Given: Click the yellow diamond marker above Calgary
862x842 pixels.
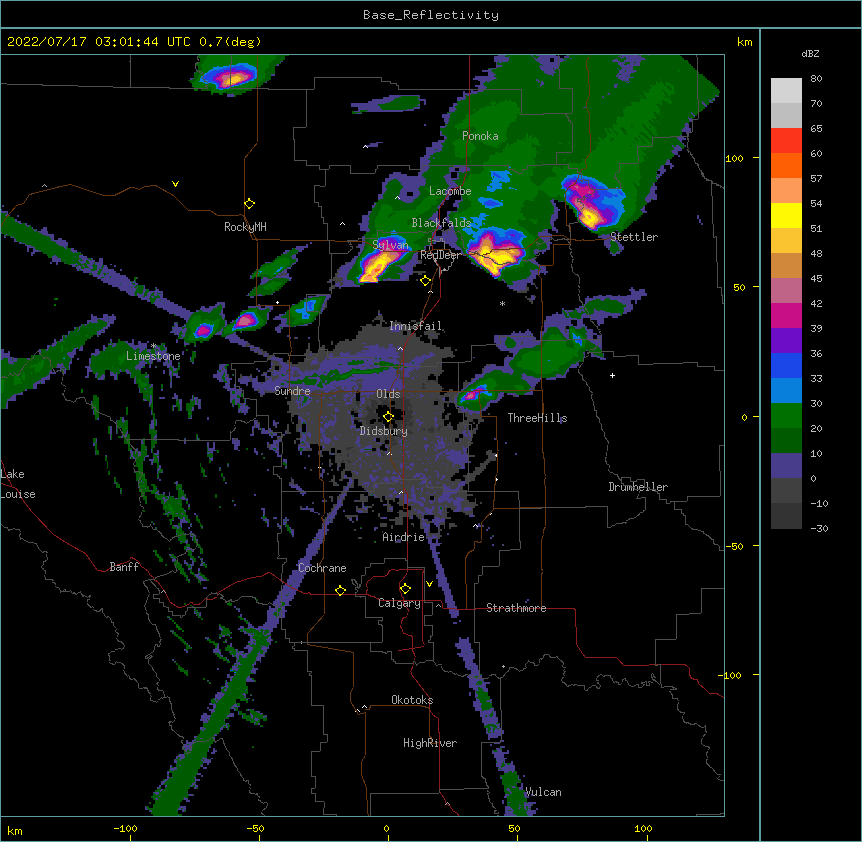Looking at the screenshot, I should (x=405, y=589).
